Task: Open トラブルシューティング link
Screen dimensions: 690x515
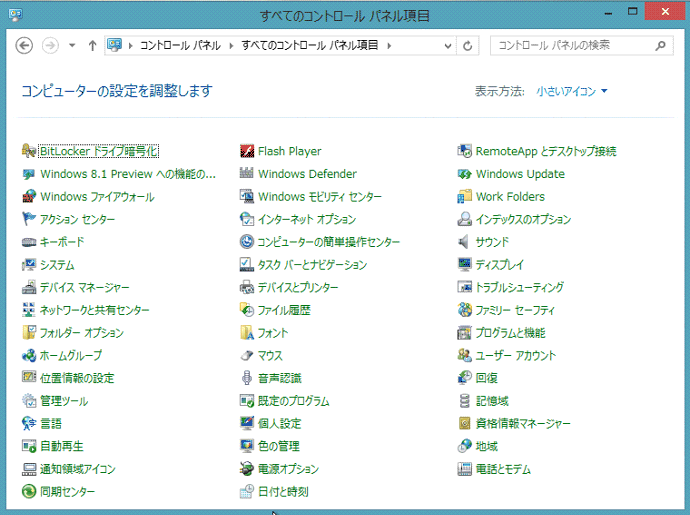Action: pyautogui.click(x=520, y=287)
